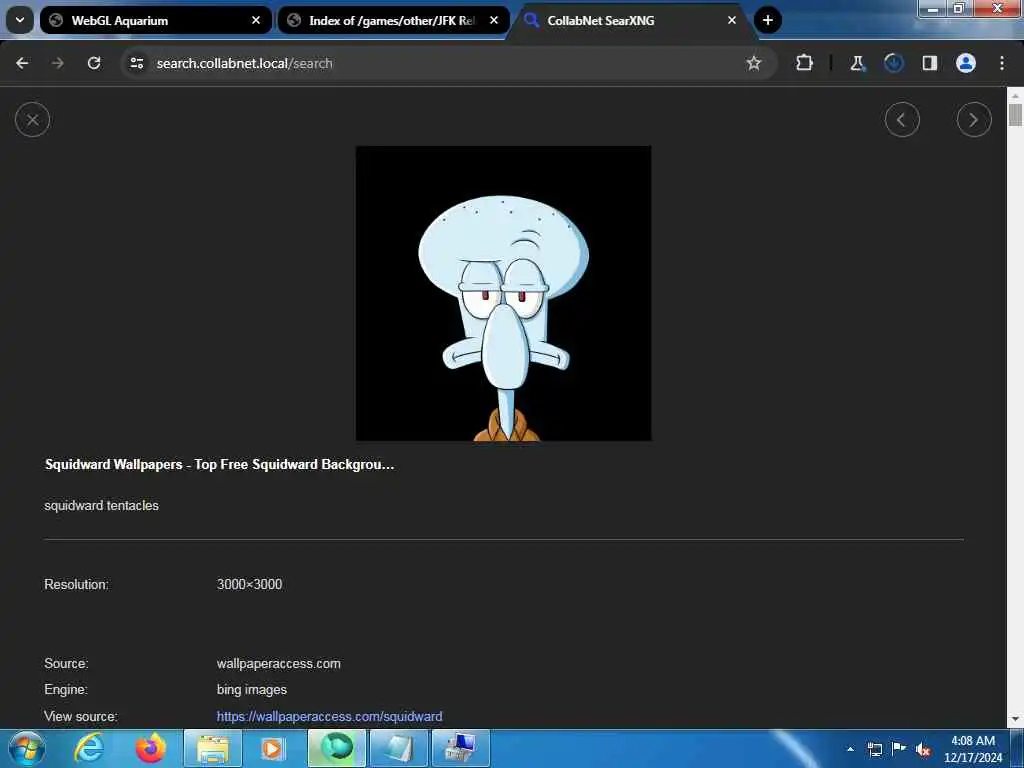Open the Extensions puzzle icon
Screen dimensions: 1024x768
coord(804,63)
